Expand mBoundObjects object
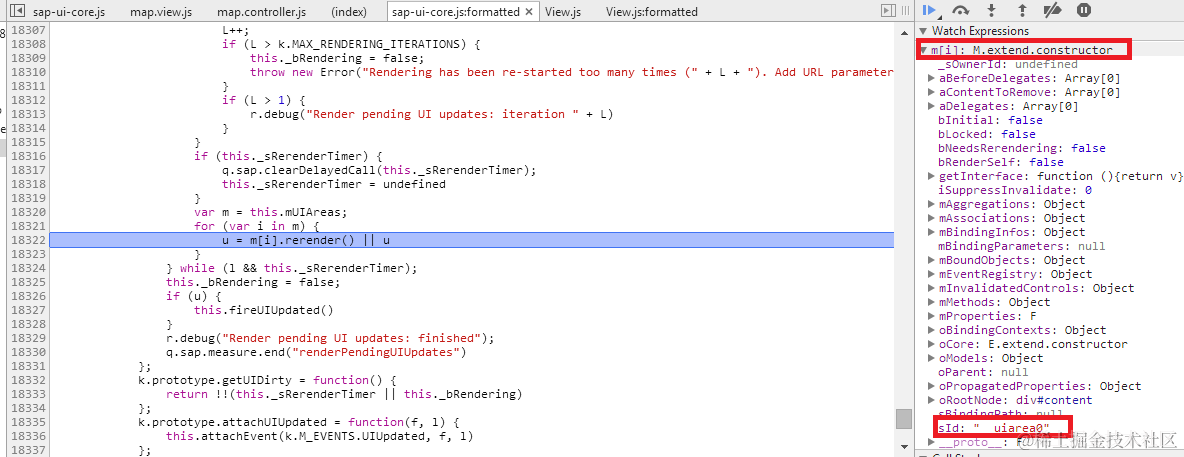This screenshot has width=1184, height=457. (x=932, y=260)
